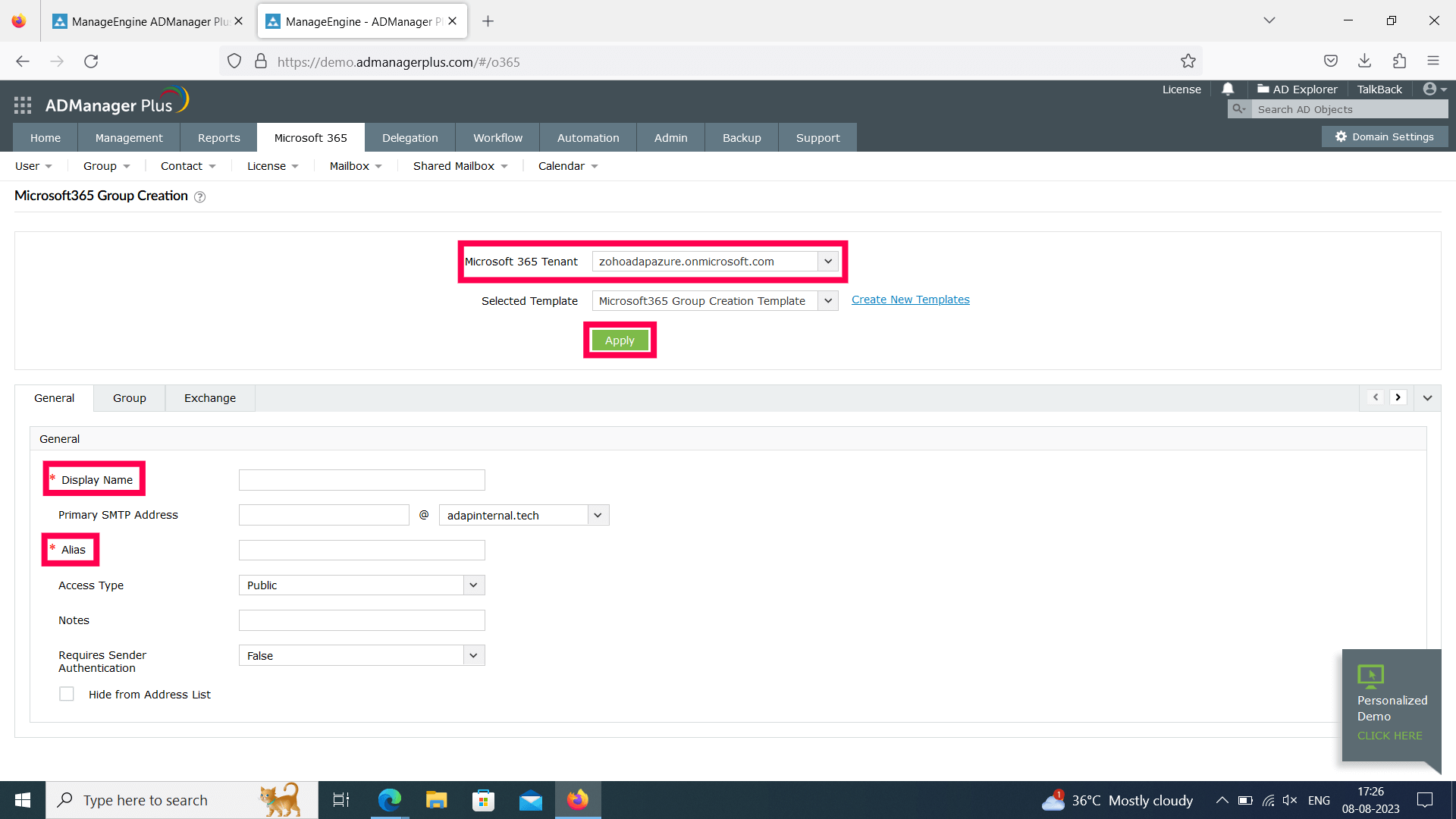Viewport: 1456px width, 819px height.
Task: Click the notification bell icon
Action: [x=1228, y=89]
